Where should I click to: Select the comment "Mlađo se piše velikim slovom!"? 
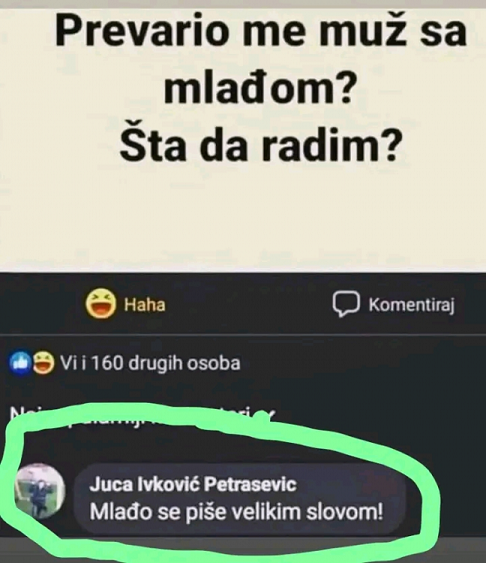[236, 512]
